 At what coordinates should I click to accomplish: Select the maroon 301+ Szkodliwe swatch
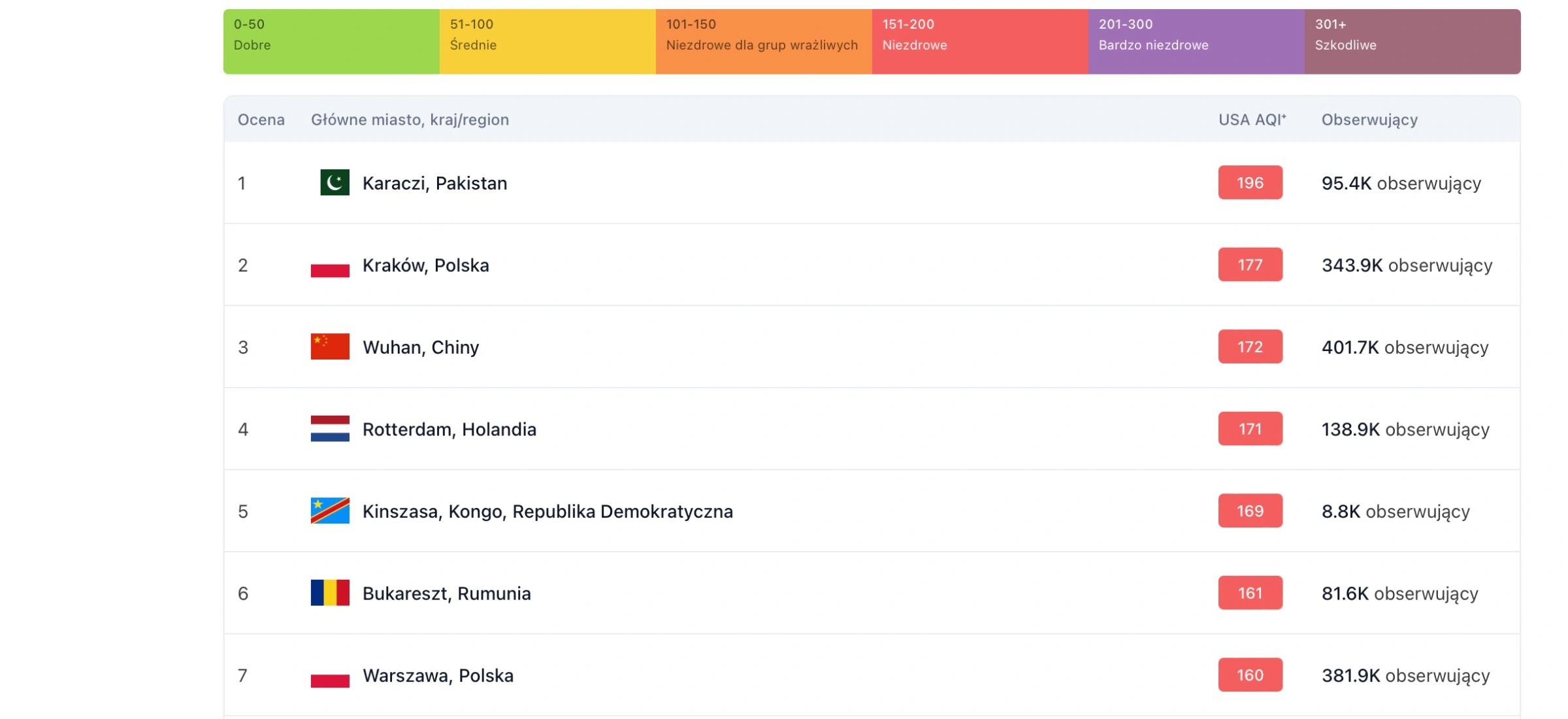(x=1413, y=41)
